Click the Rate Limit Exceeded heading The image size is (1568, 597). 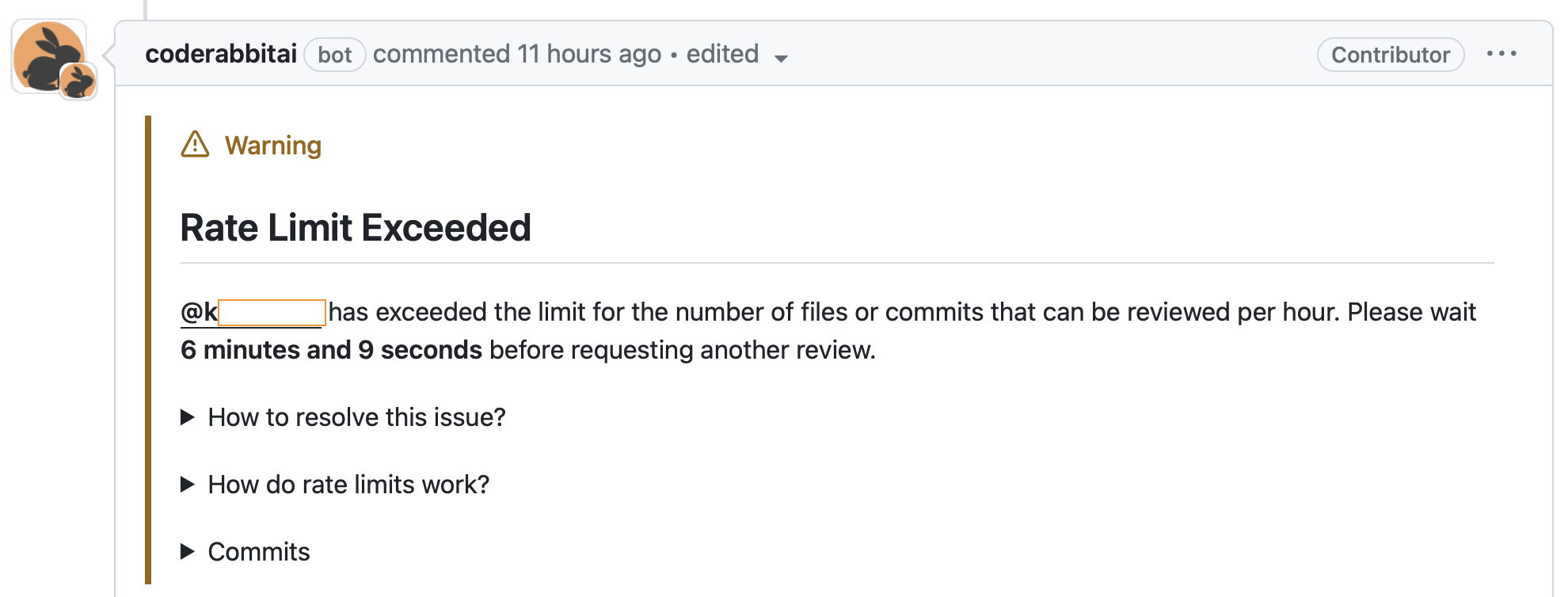click(356, 227)
